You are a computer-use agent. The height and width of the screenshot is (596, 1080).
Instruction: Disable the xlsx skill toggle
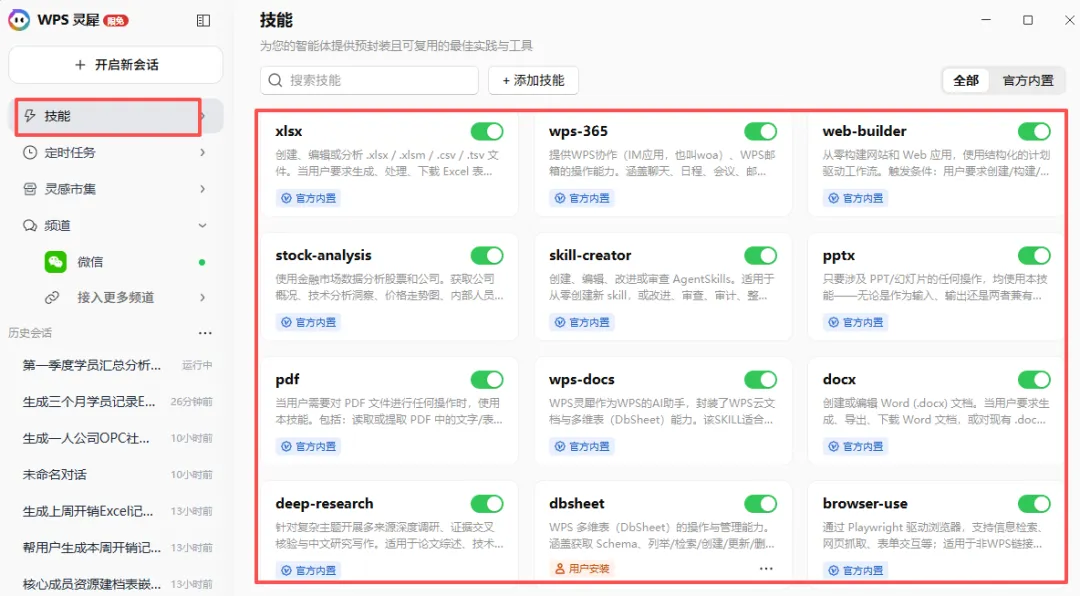(487, 131)
